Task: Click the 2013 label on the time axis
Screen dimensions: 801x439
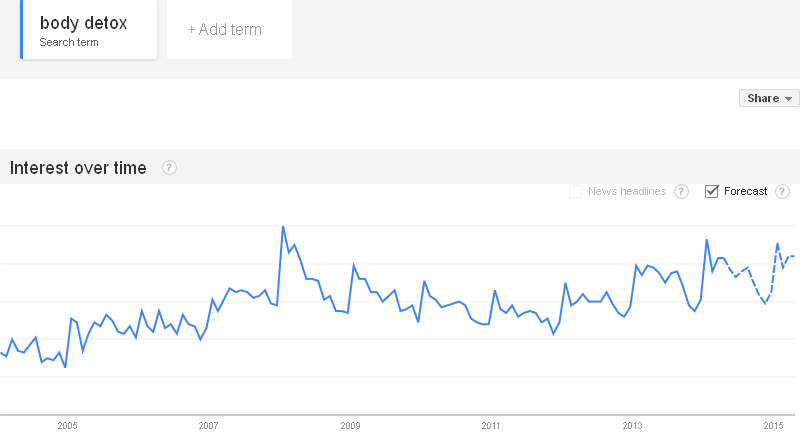Action: point(632,426)
